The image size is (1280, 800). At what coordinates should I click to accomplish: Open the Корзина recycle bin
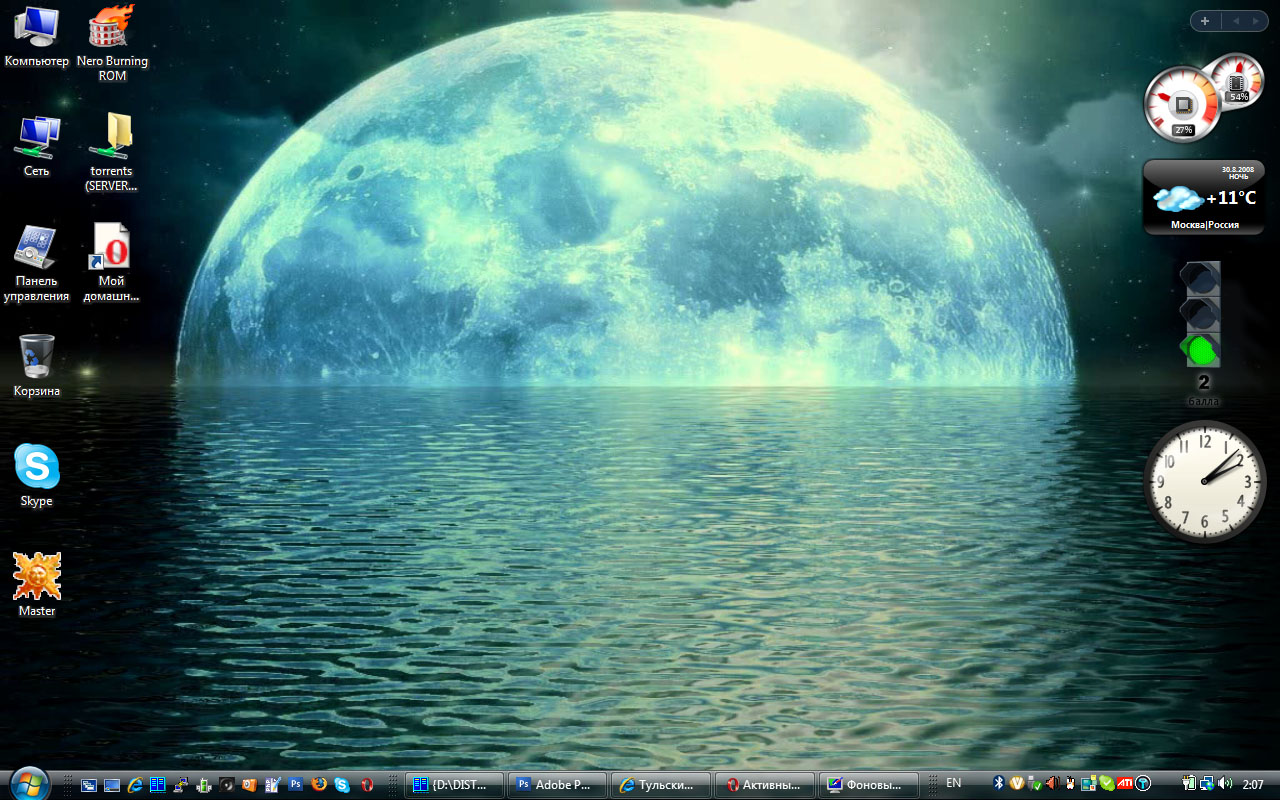coord(37,366)
